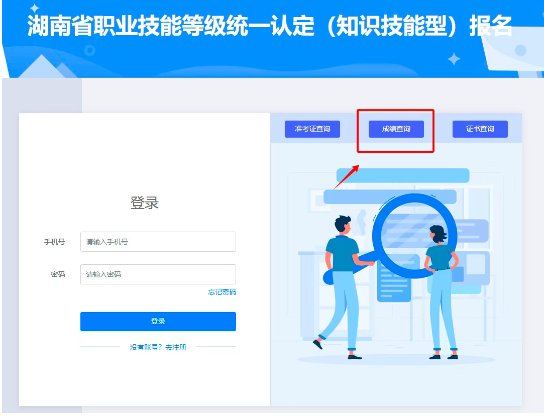Click the man holding the magnifier

coord(342,286)
